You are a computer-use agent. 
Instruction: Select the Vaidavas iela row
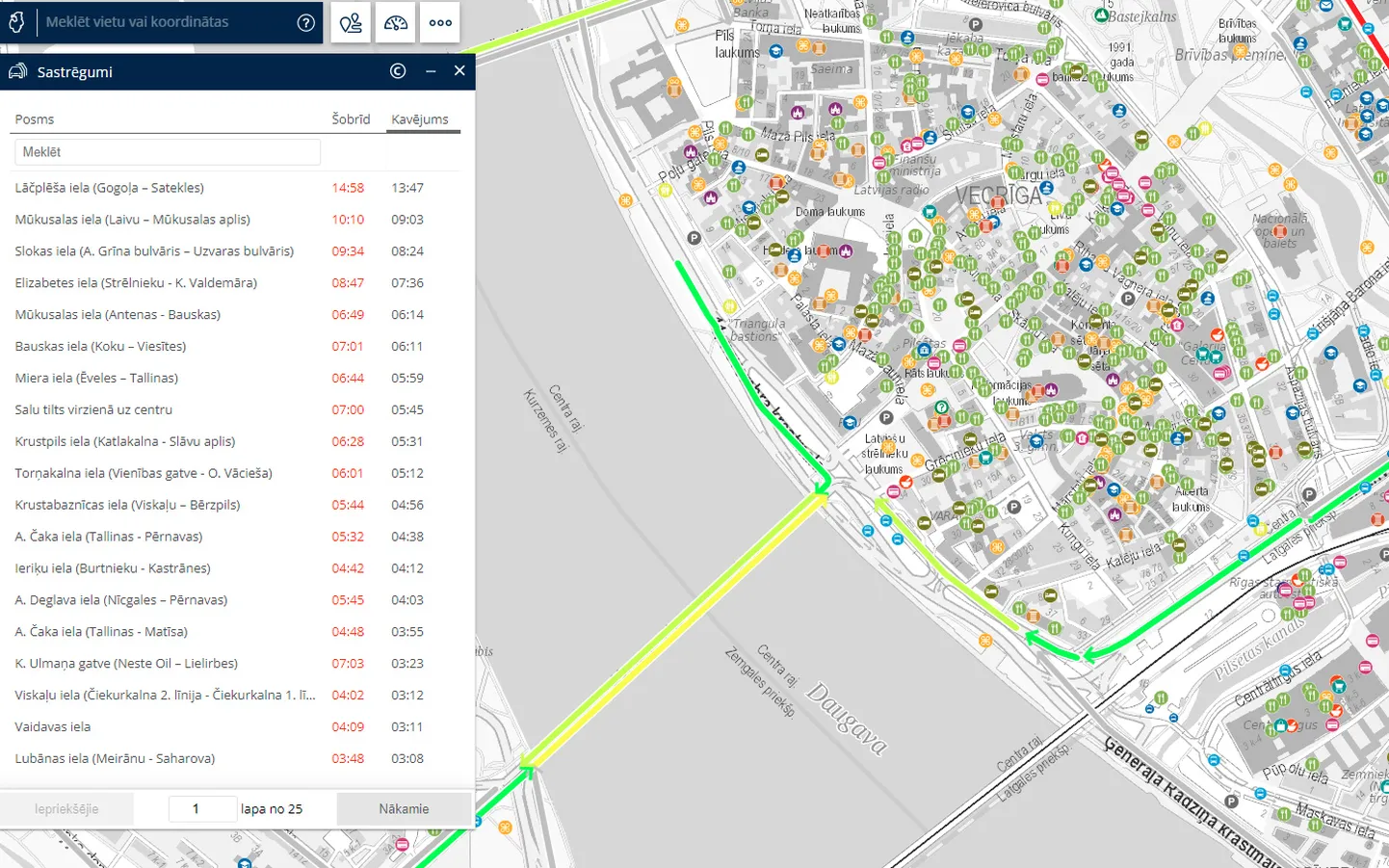click(237, 727)
